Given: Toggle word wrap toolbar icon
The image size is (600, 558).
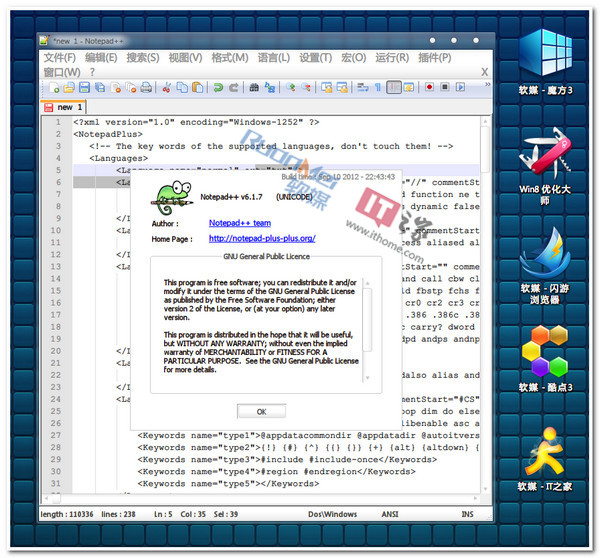Looking at the screenshot, I should click(x=362, y=88).
